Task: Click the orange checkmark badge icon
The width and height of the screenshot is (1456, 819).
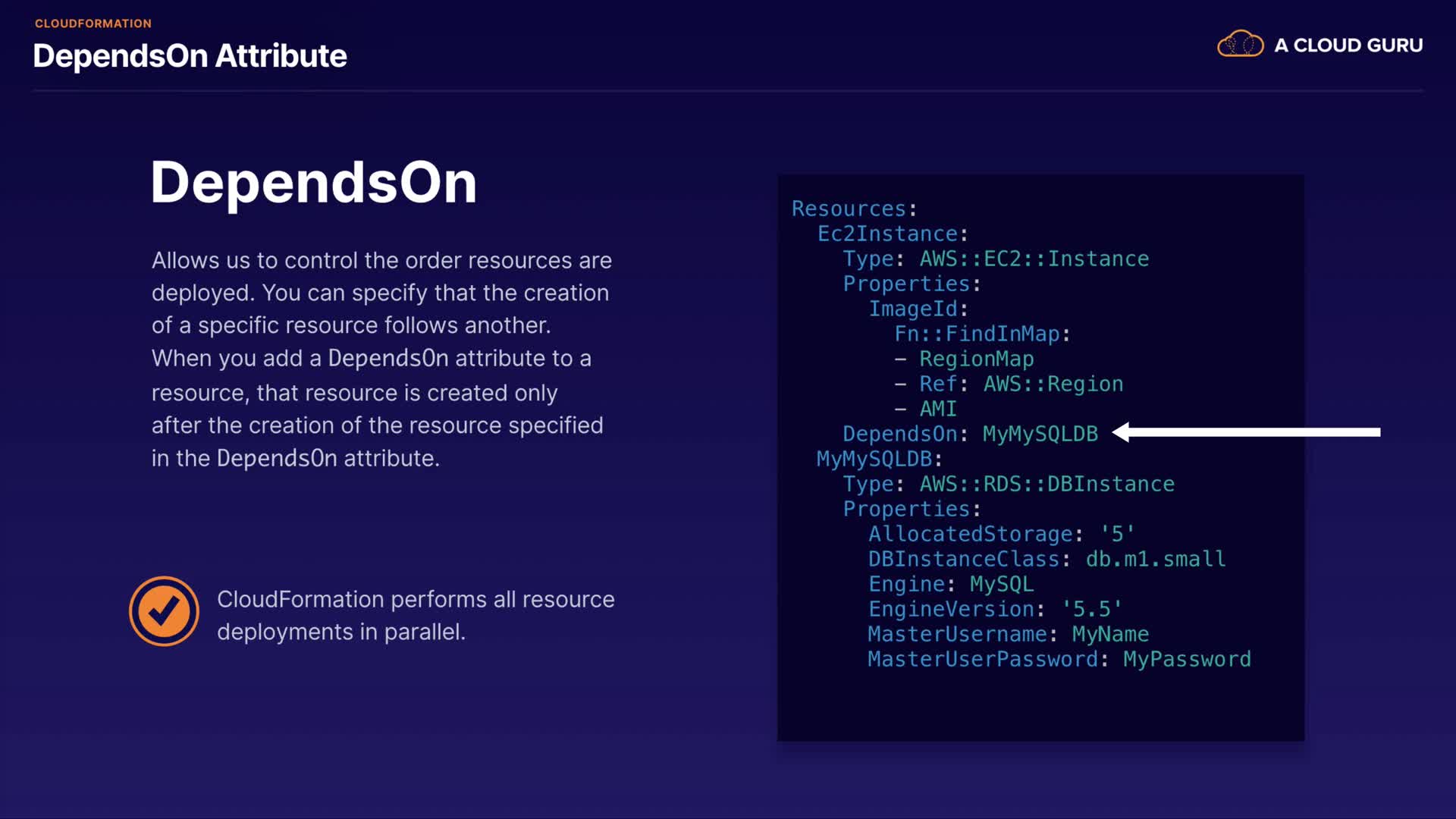Action: (164, 611)
